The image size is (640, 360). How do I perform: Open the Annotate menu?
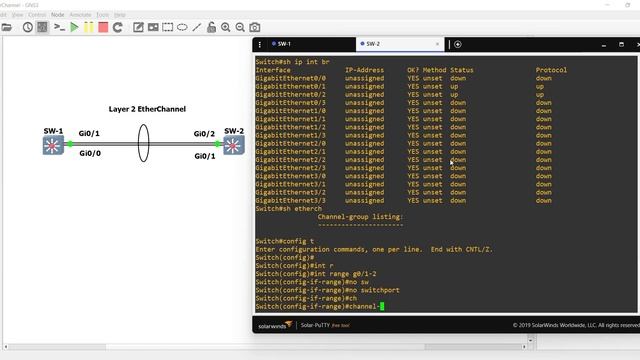[80, 15]
